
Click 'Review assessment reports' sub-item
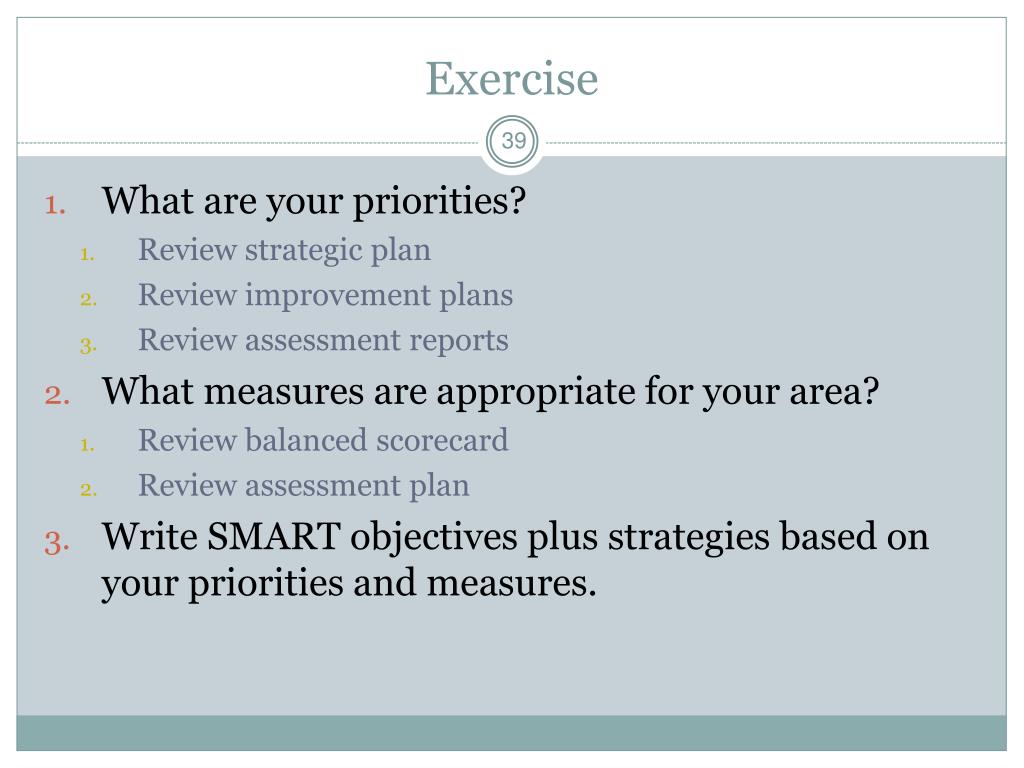pos(323,341)
